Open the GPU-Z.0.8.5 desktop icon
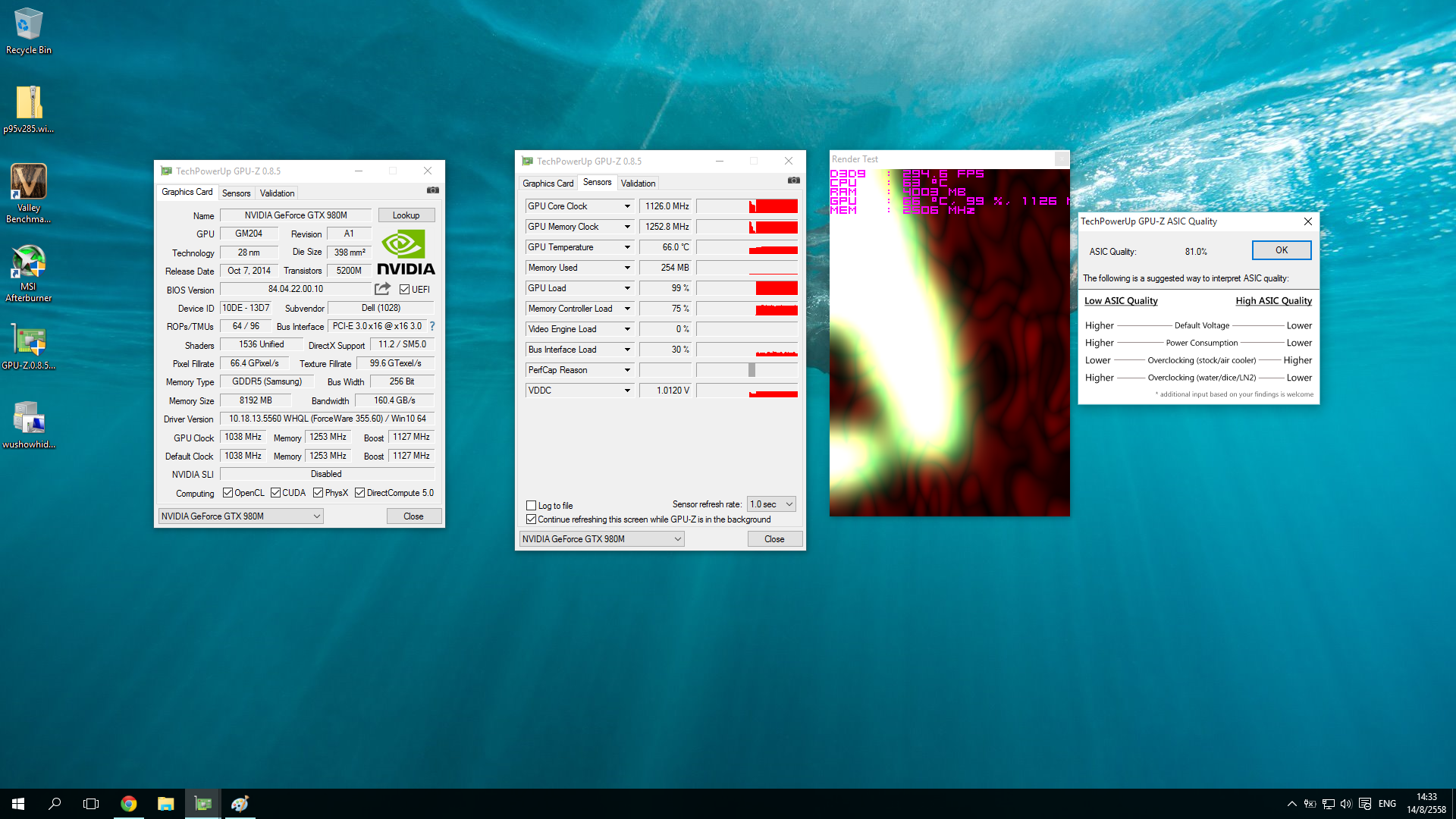1456x819 pixels. (28, 347)
